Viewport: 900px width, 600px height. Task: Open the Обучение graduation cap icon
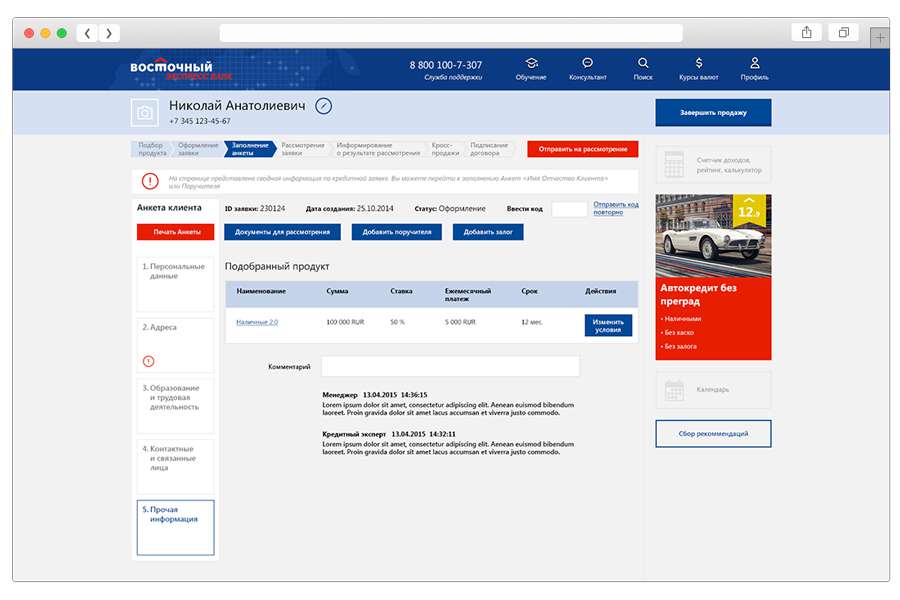[x=531, y=63]
